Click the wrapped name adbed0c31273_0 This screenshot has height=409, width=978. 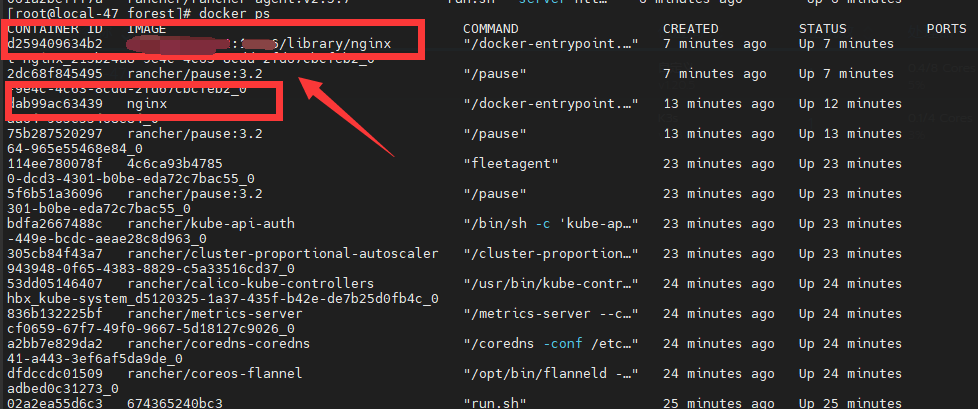[x=63, y=388]
